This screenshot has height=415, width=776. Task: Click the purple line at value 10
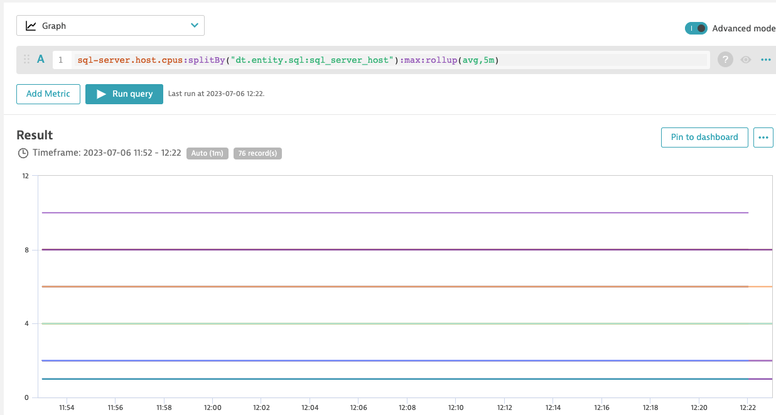point(400,212)
